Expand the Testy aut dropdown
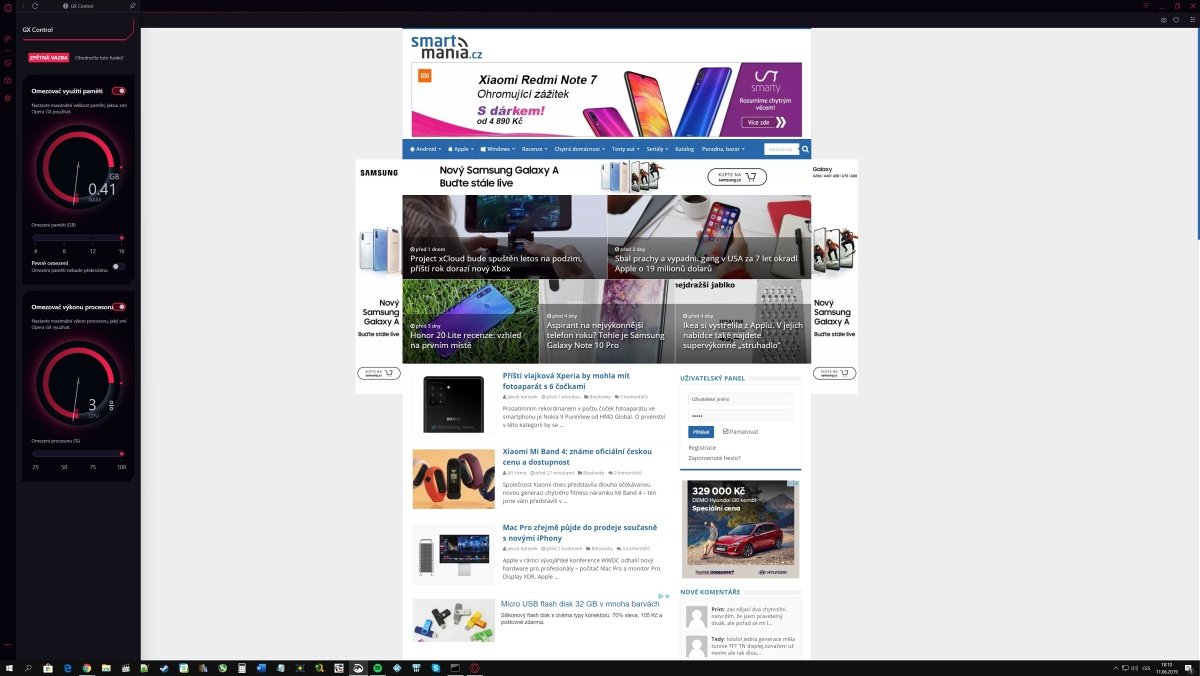 pyautogui.click(x=626, y=149)
